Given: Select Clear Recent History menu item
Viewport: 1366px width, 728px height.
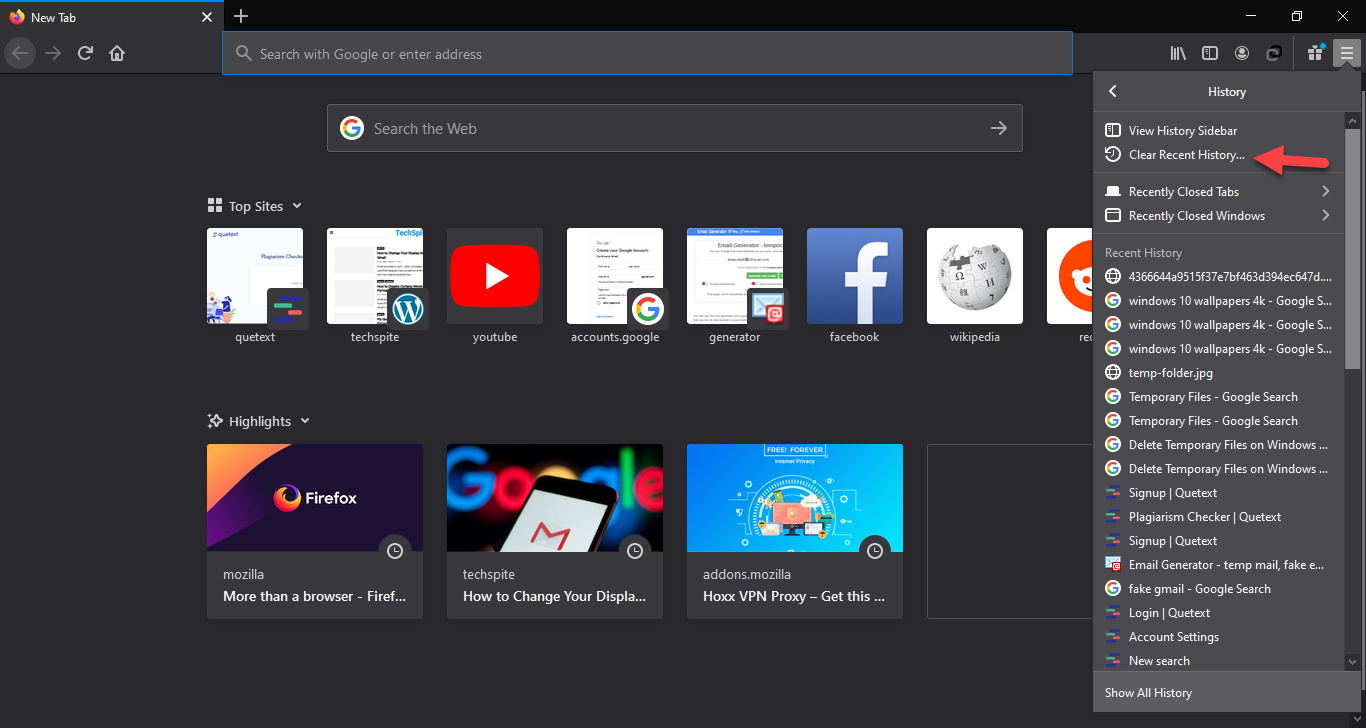Looking at the screenshot, I should [1186, 155].
